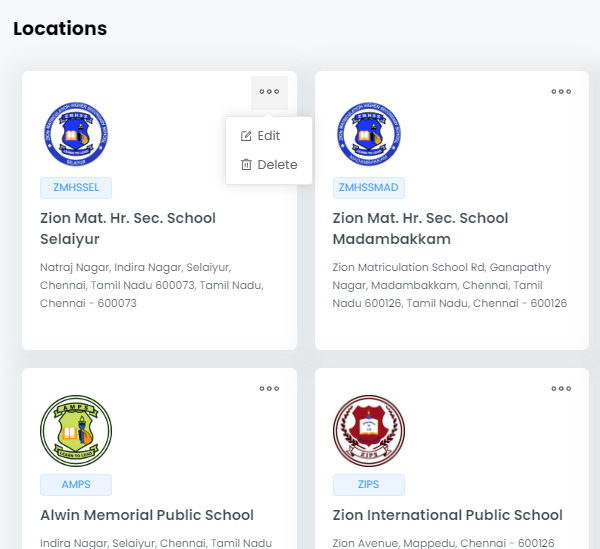Screen dimensions: 600x549
Task: Click the Zion International Public School logo
Action: click(368, 431)
